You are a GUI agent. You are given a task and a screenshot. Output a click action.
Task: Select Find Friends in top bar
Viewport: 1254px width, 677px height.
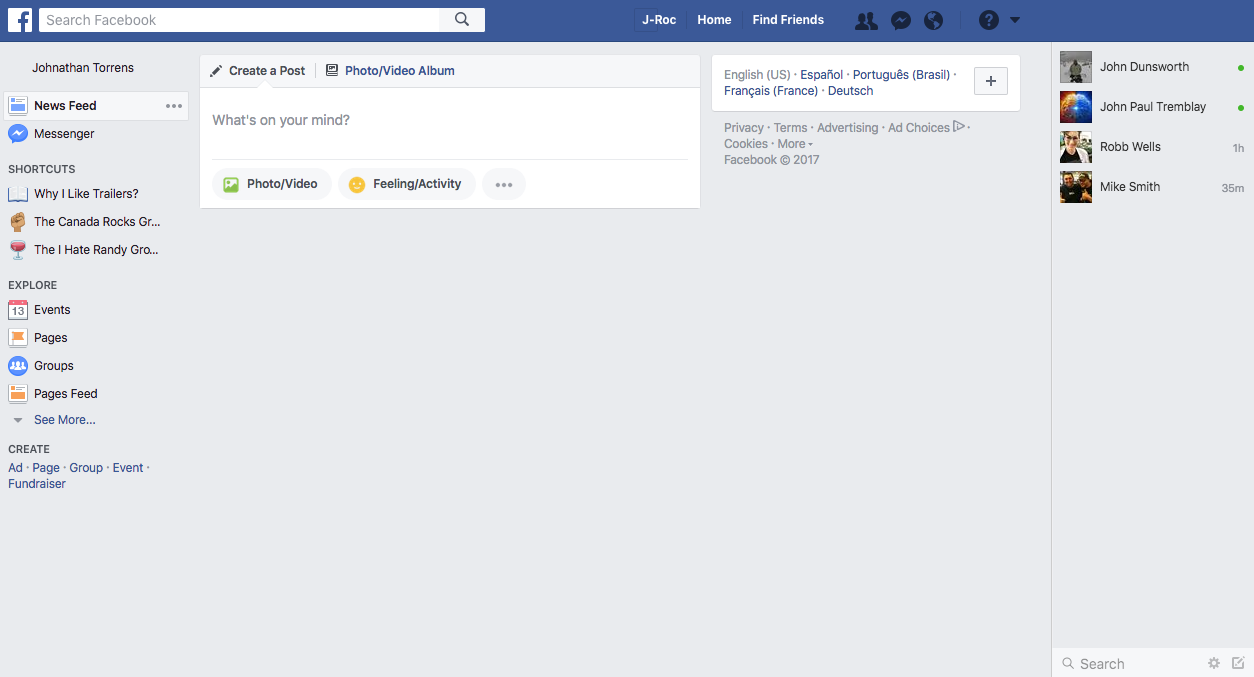(788, 20)
